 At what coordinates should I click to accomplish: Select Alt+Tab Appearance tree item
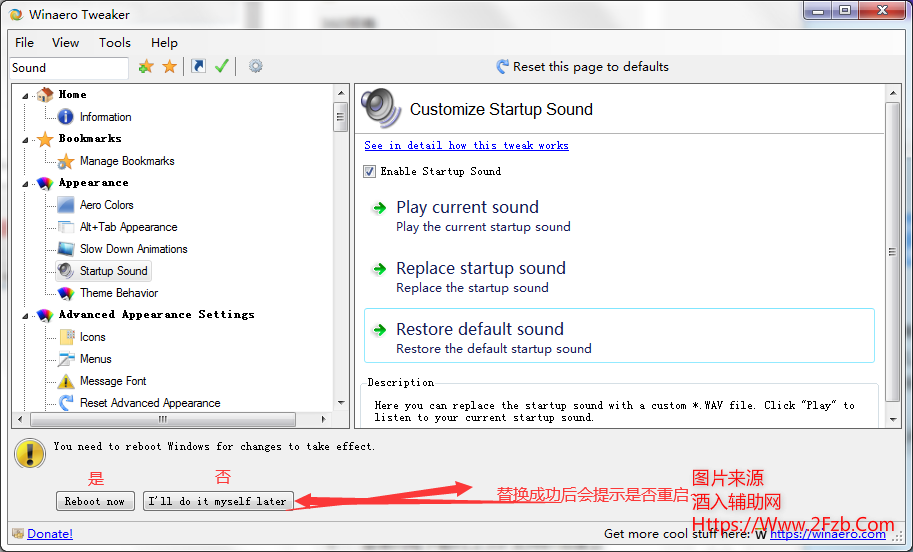pos(128,227)
